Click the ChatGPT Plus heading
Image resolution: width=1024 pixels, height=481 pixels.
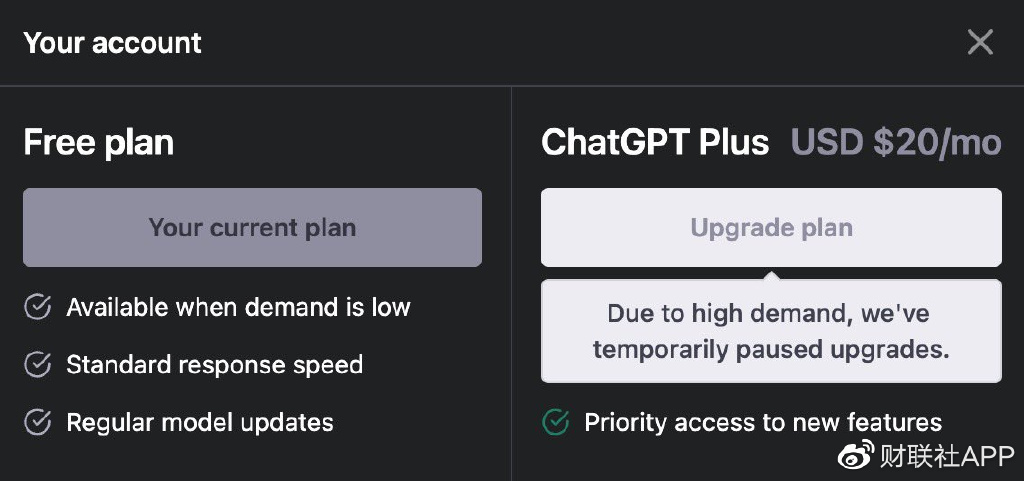(x=655, y=143)
